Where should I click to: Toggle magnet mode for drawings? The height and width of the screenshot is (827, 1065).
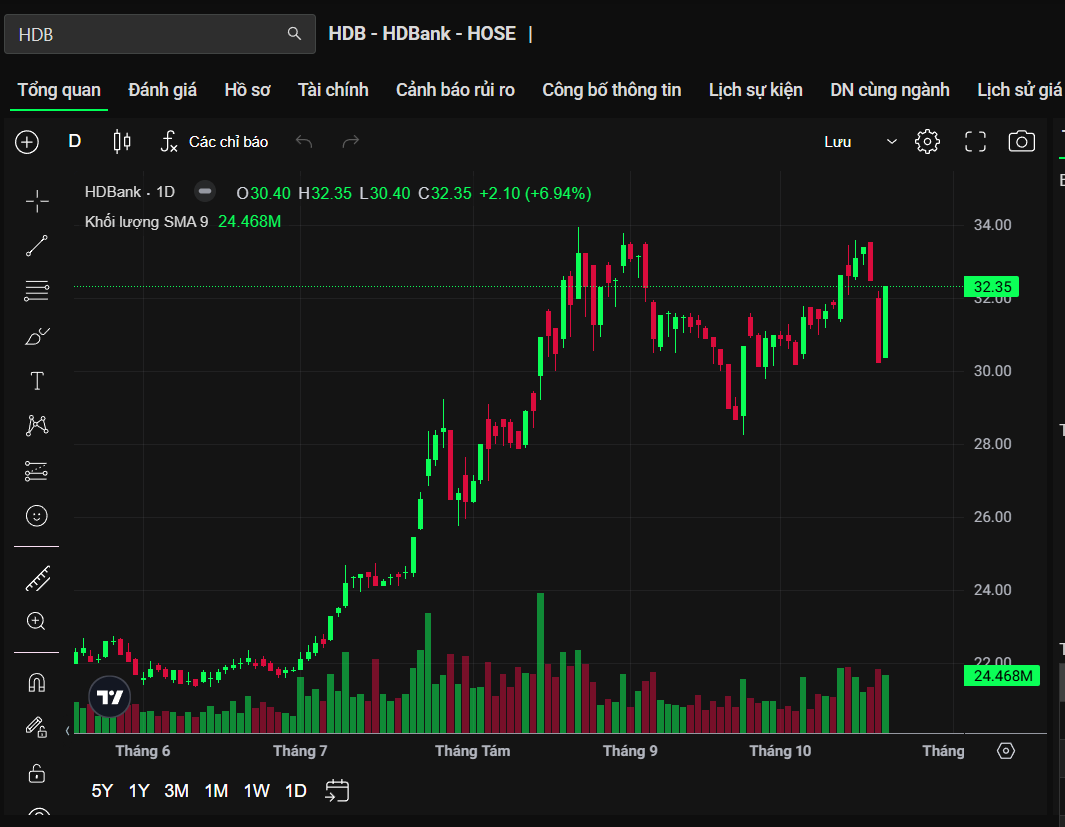(x=37, y=683)
